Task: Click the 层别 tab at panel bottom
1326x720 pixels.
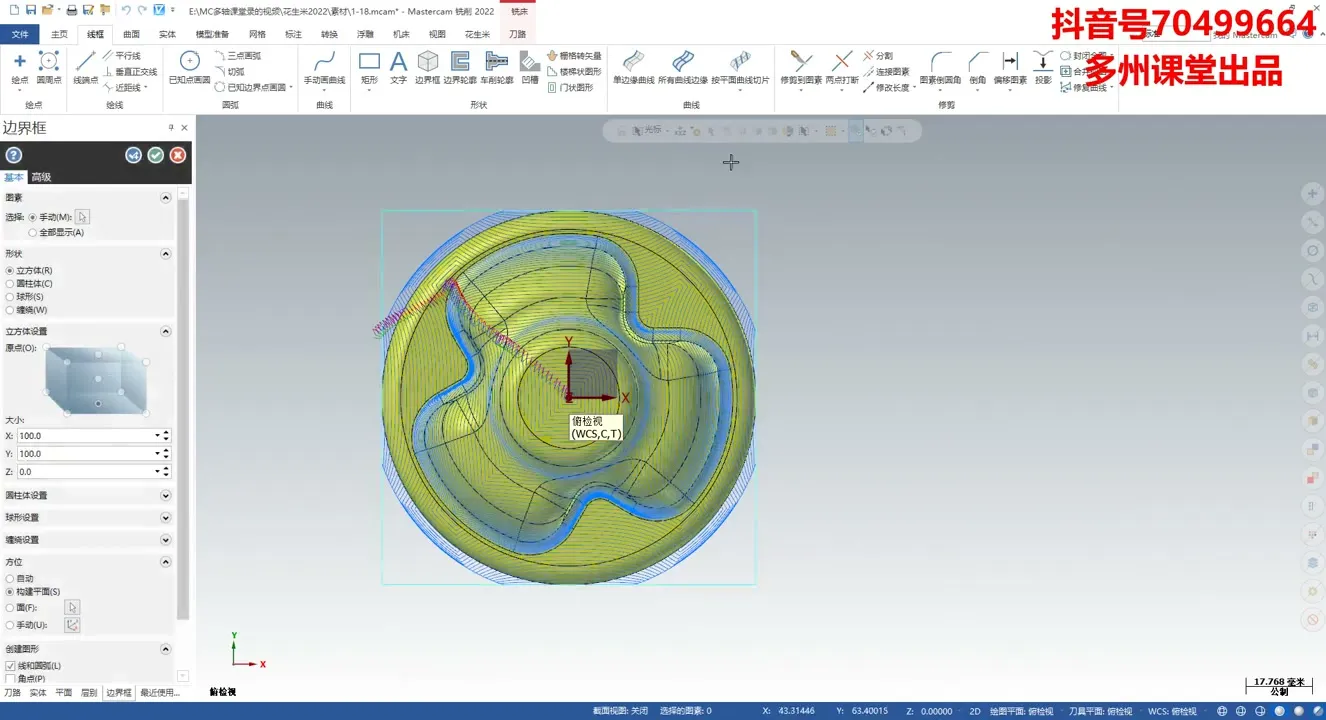Action: click(89, 692)
